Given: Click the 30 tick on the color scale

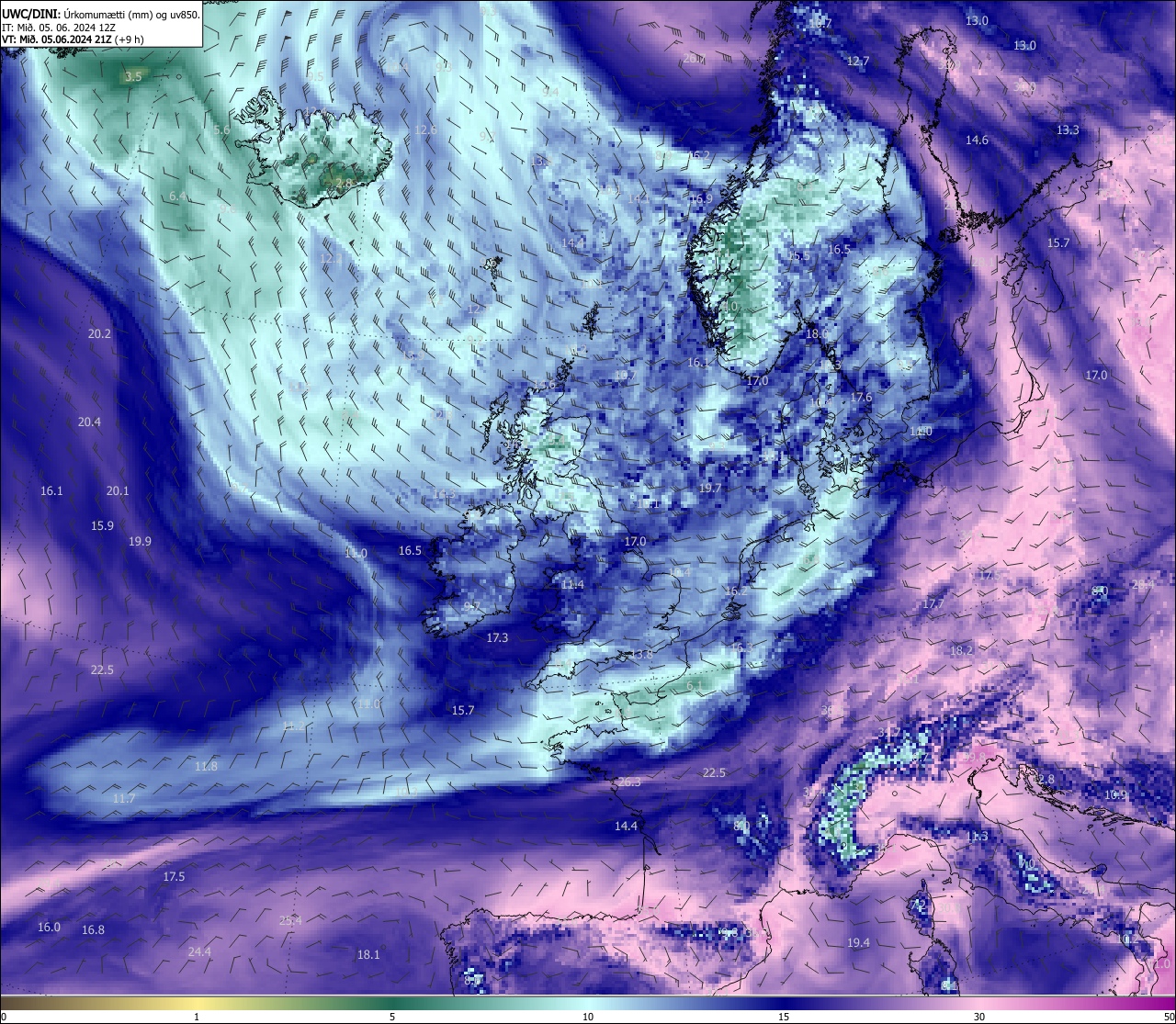Looking at the screenshot, I should pos(979,1017).
